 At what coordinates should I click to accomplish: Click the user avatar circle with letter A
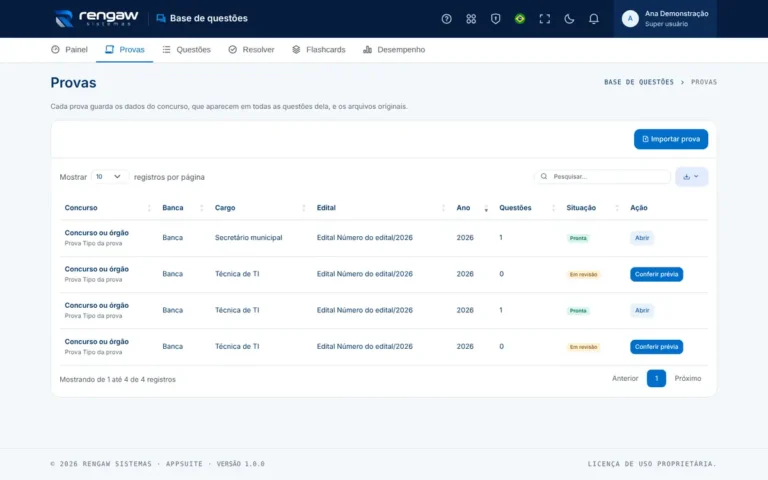pos(630,19)
